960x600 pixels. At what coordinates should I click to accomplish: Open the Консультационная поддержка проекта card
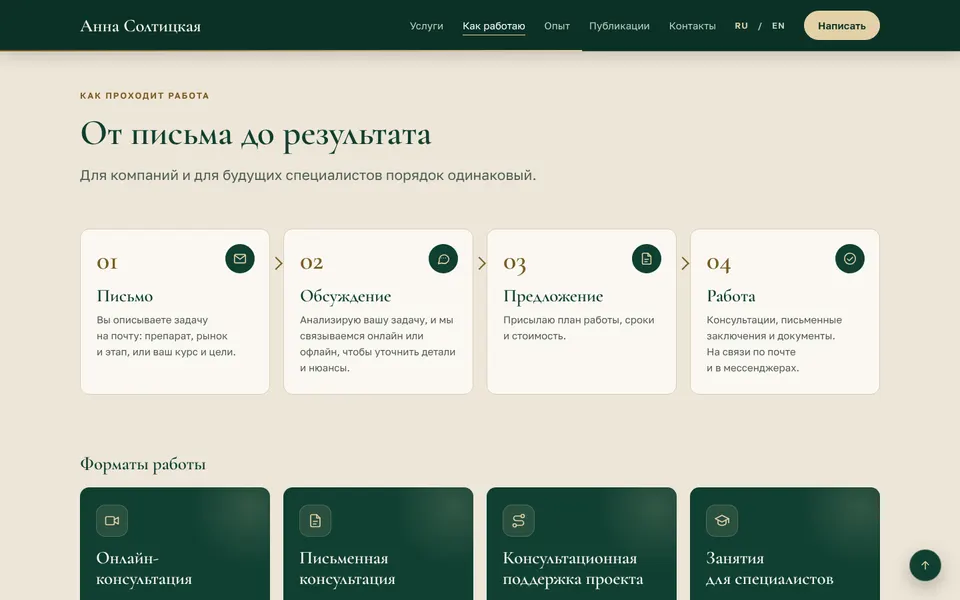click(581, 544)
